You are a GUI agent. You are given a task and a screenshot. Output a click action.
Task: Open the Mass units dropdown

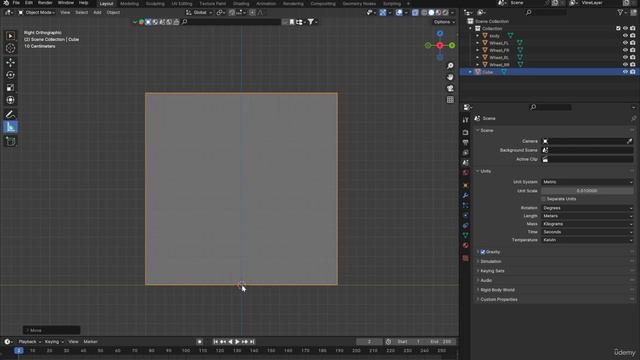click(x=587, y=224)
